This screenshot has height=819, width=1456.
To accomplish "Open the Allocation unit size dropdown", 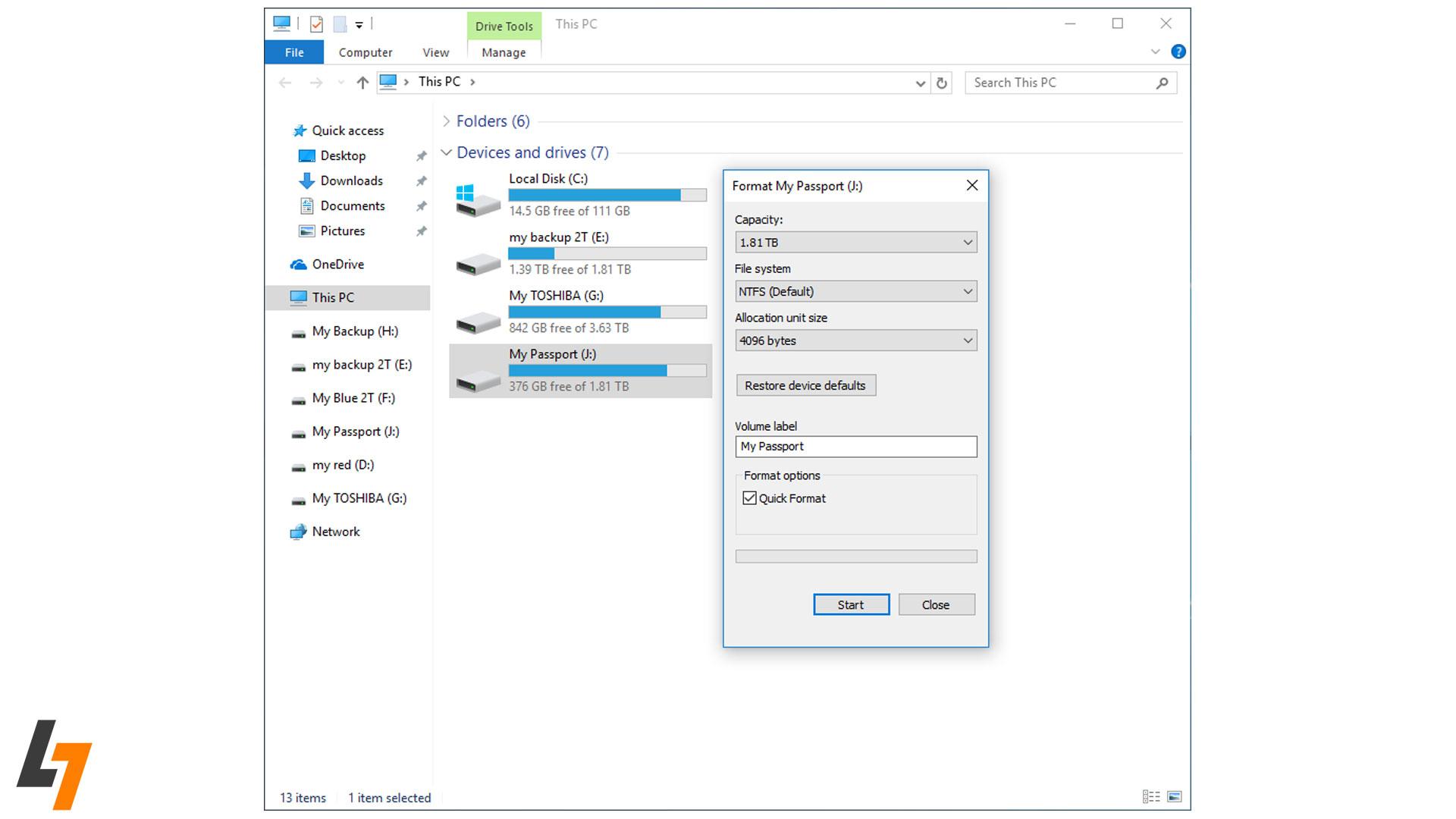I will point(855,340).
